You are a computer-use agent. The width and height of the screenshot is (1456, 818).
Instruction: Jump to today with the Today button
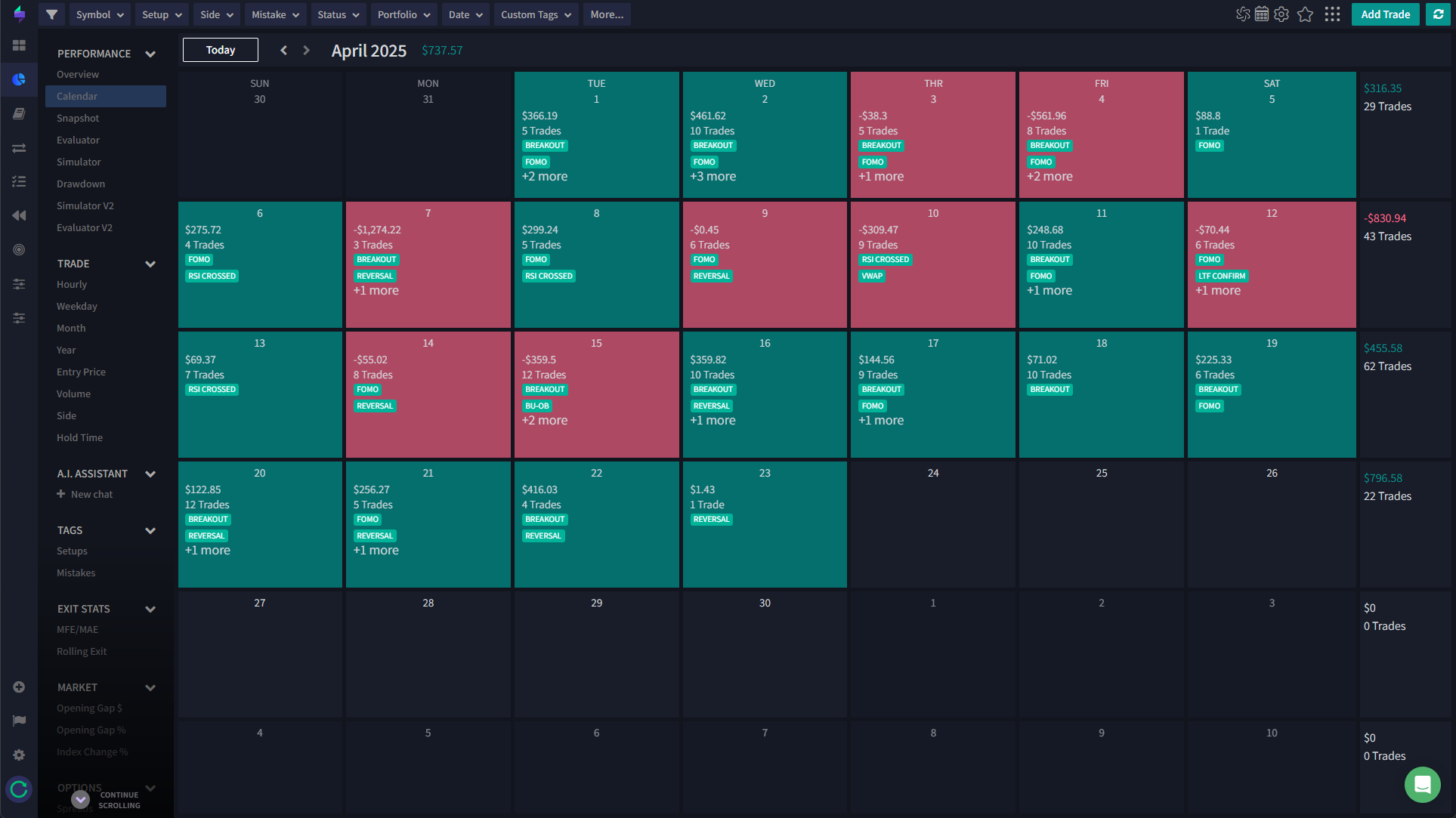pyautogui.click(x=220, y=50)
